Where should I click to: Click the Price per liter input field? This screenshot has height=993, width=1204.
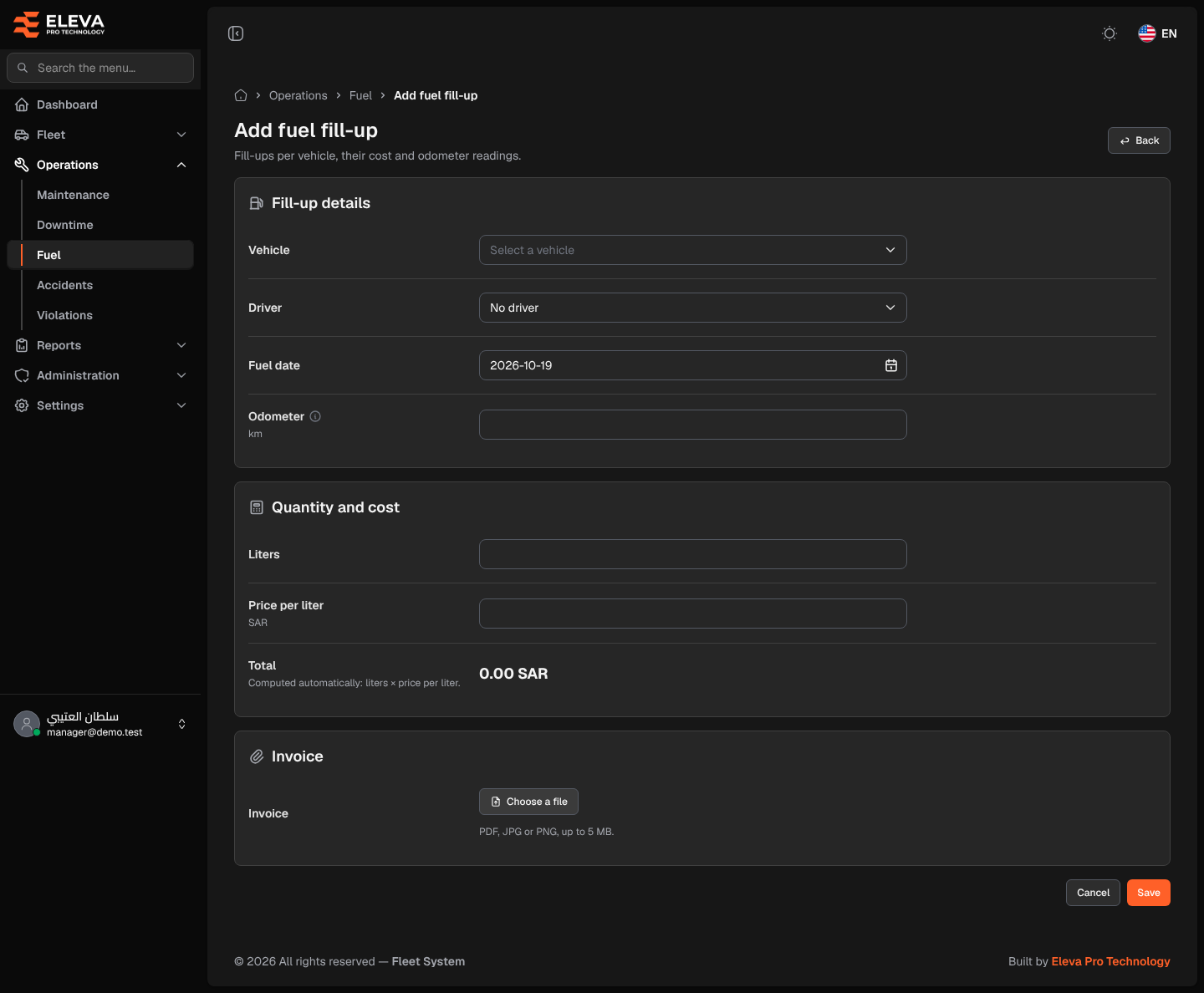(692, 614)
